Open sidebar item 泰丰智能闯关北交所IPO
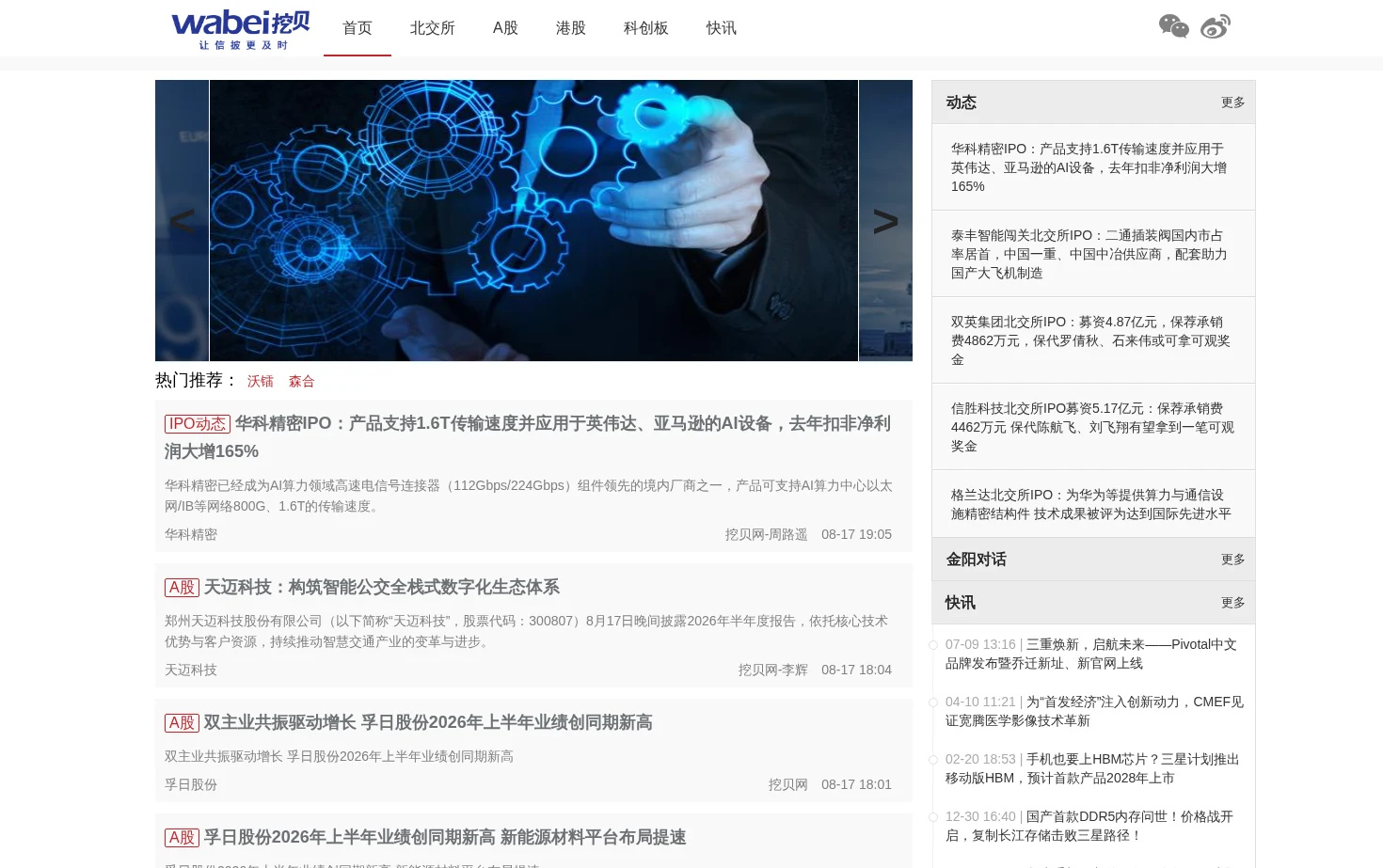This screenshot has height=868, width=1383. pos(1089,254)
